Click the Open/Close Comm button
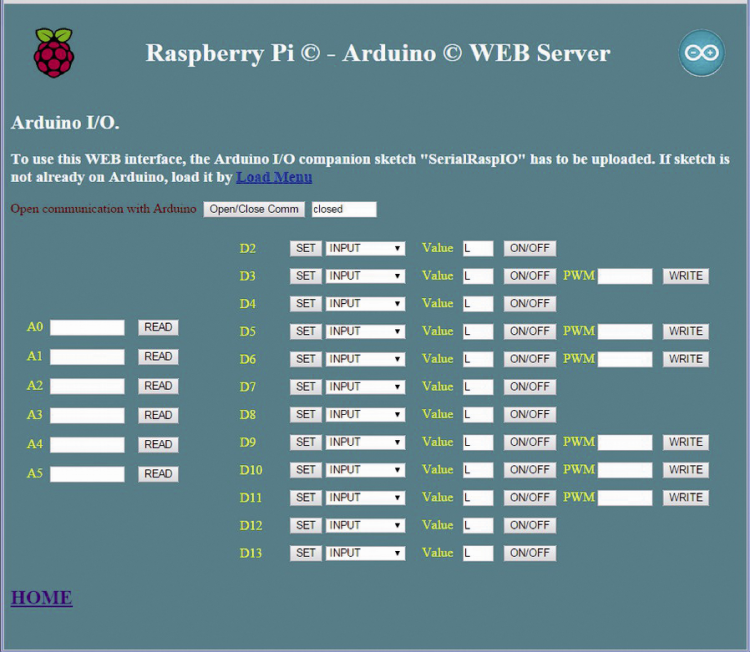Screen dimensions: 750x652 pos(254,209)
